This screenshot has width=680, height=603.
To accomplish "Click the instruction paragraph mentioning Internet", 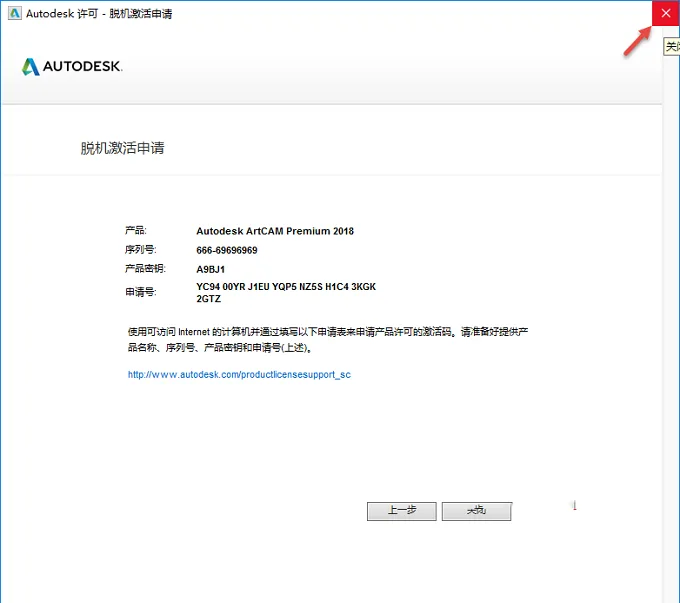I will click(x=328, y=340).
